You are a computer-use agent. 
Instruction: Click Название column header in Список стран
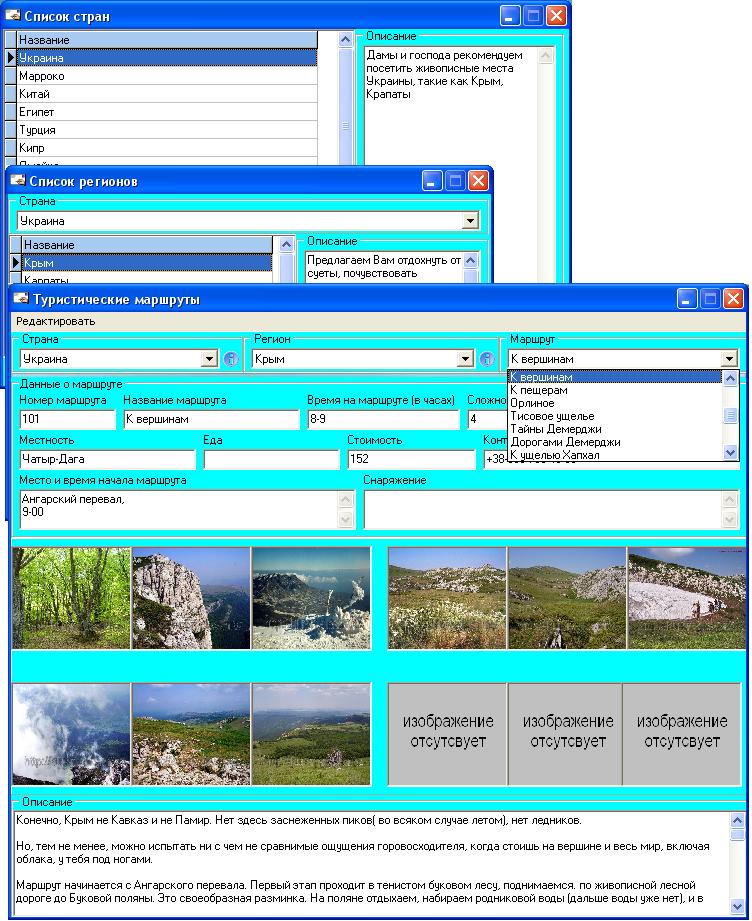[x=167, y=39]
